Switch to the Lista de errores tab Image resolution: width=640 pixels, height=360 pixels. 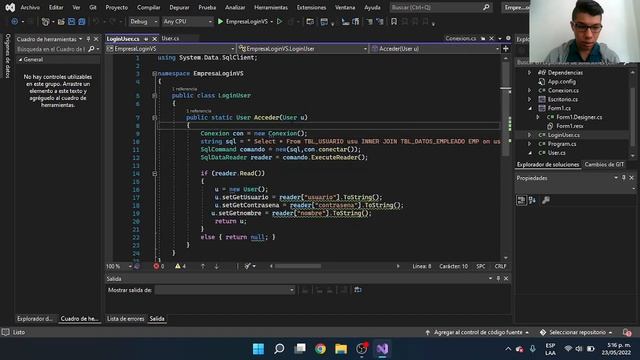126,319
